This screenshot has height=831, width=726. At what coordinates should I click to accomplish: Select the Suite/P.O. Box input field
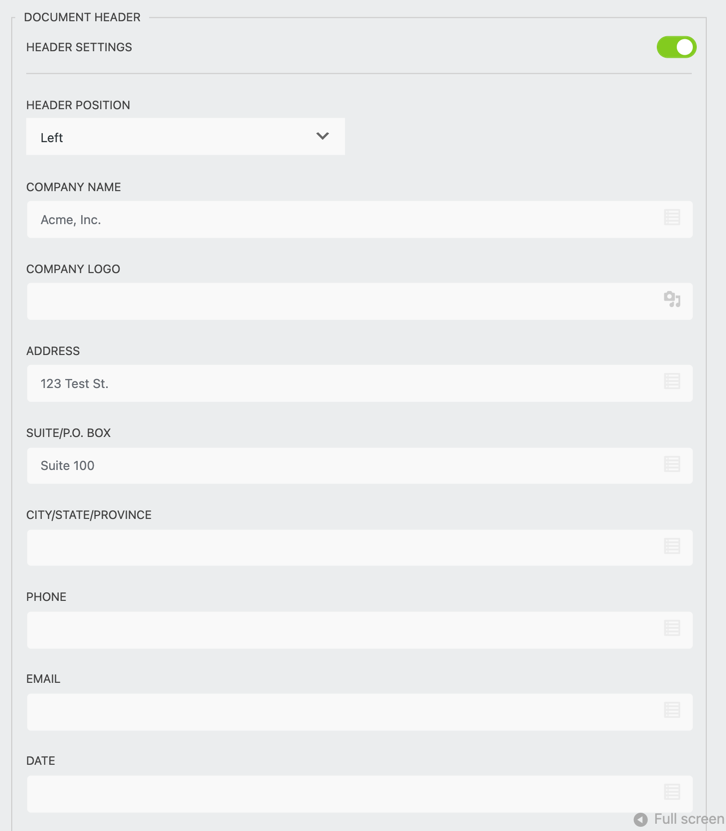pyautogui.click(x=340, y=465)
